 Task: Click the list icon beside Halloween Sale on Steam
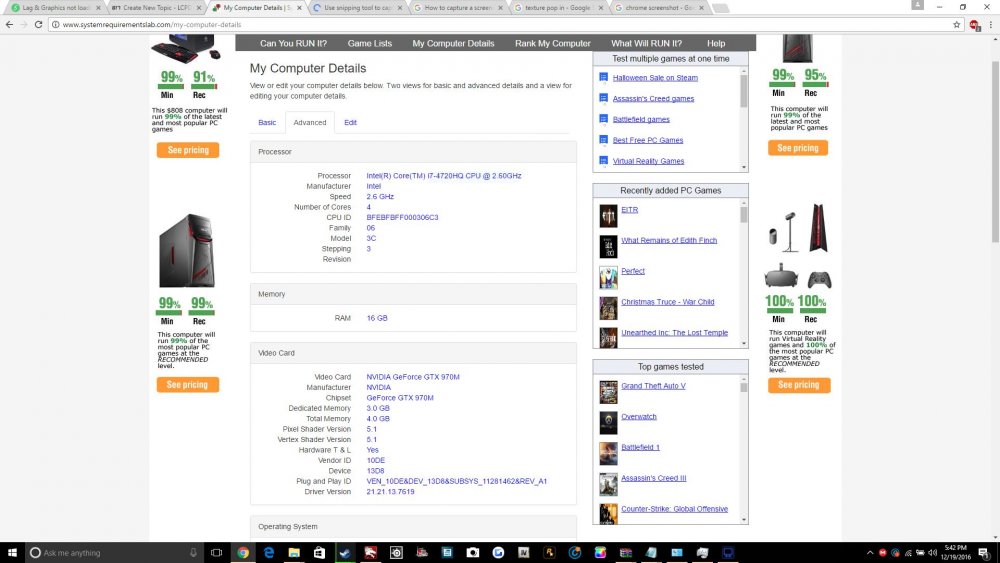603,77
